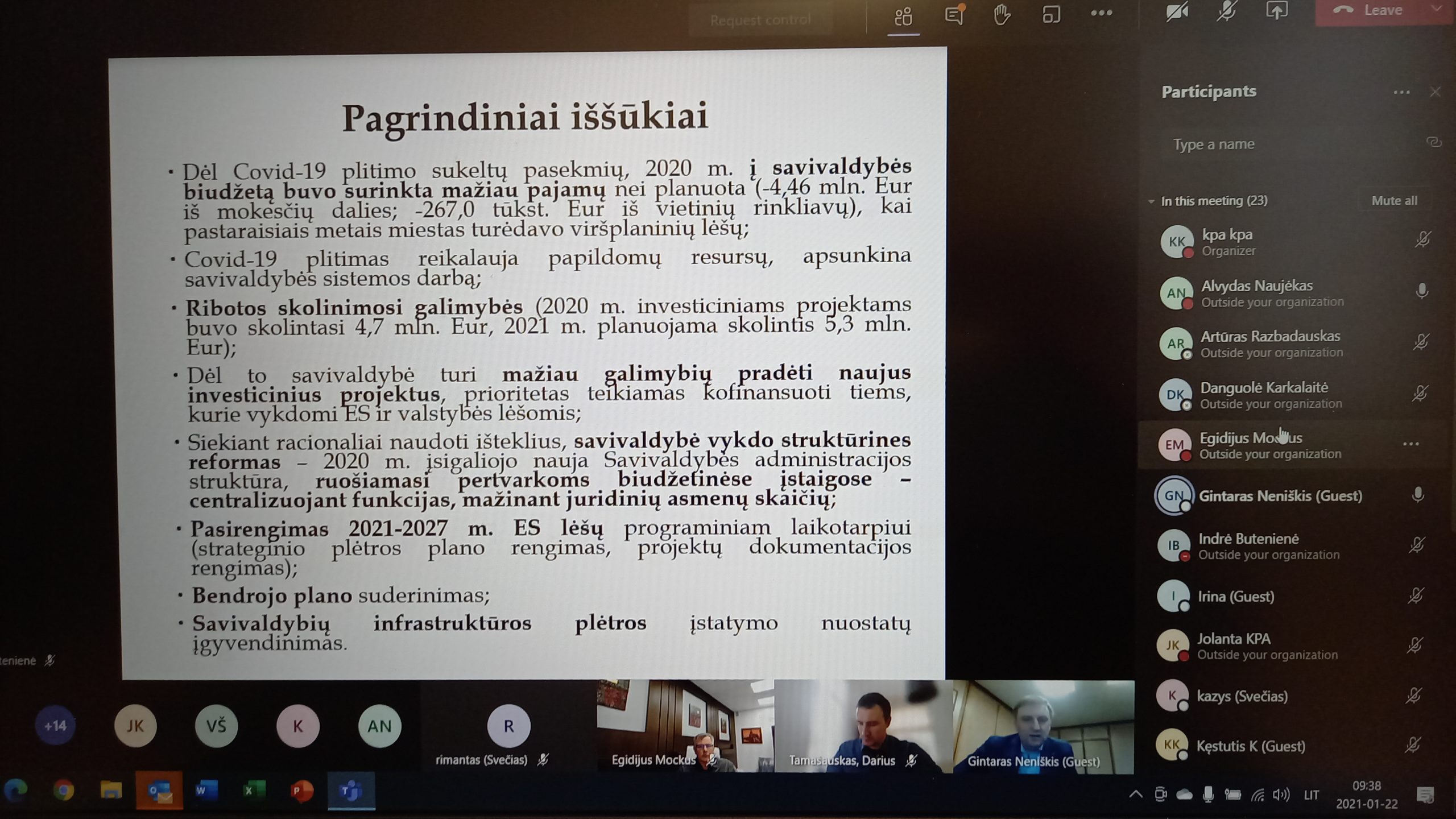1456x819 pixels.
Task: Open Participants panel more options
Action: 1401,92
